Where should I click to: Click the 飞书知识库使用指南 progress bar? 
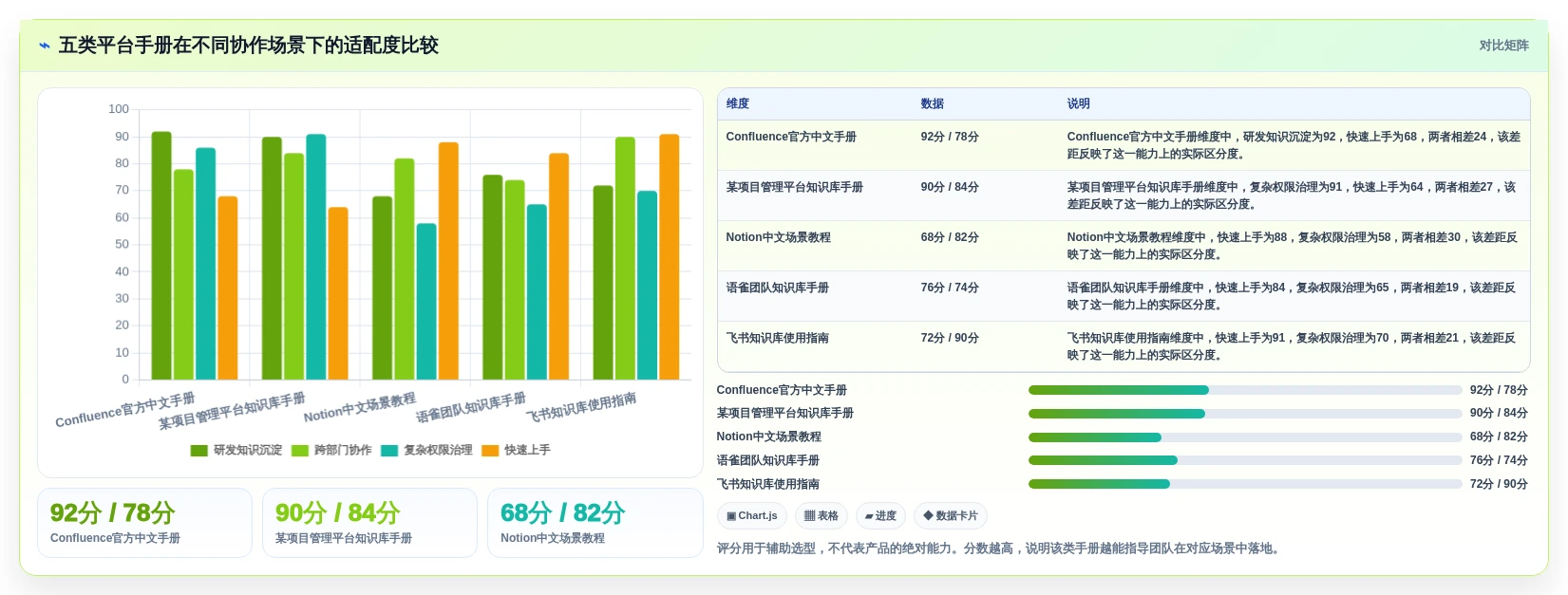click(x=1245, y=484)
